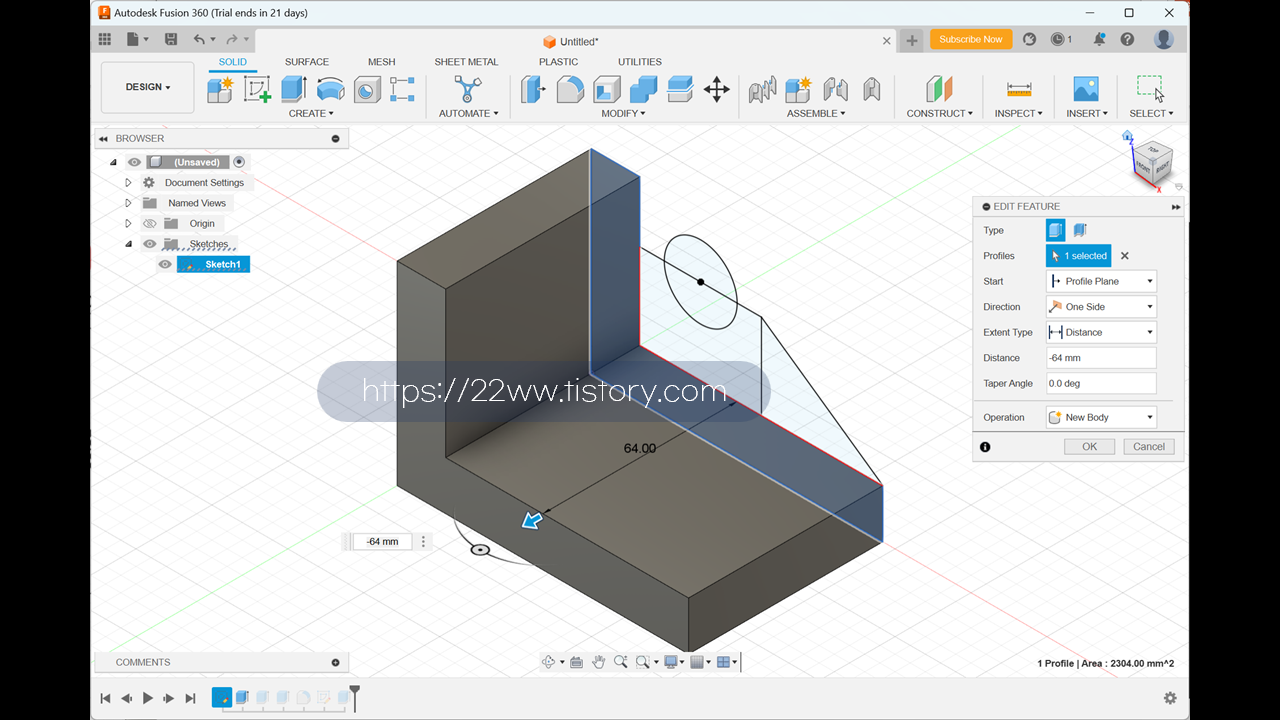Select the Extrude tool icon
The height and width of the screenshot is (720, 1280).
[293, 89]
